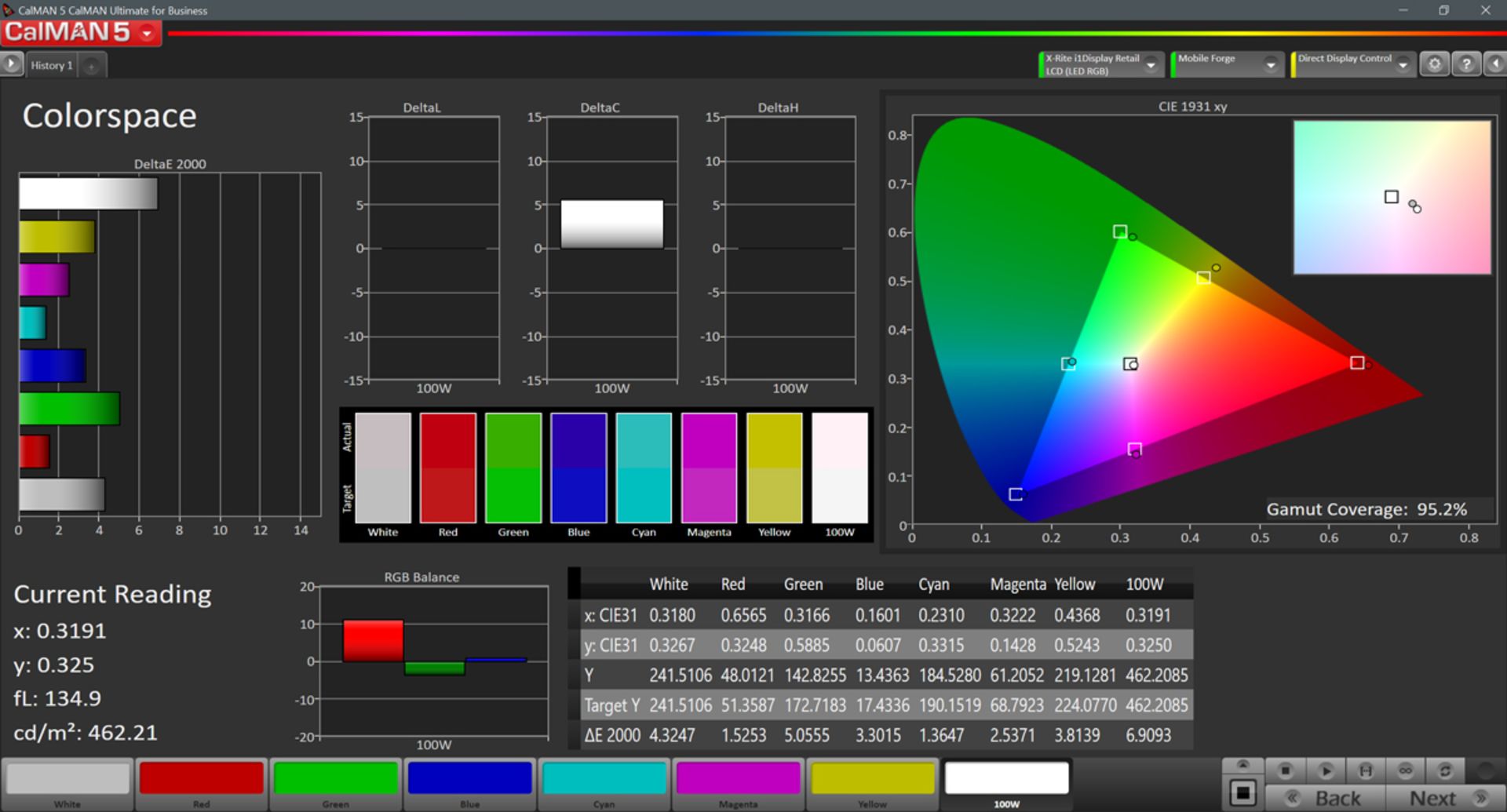Select the Magenta column header in data table
The height and width of the screenshot is (812, 1507).
(1017, 584)
